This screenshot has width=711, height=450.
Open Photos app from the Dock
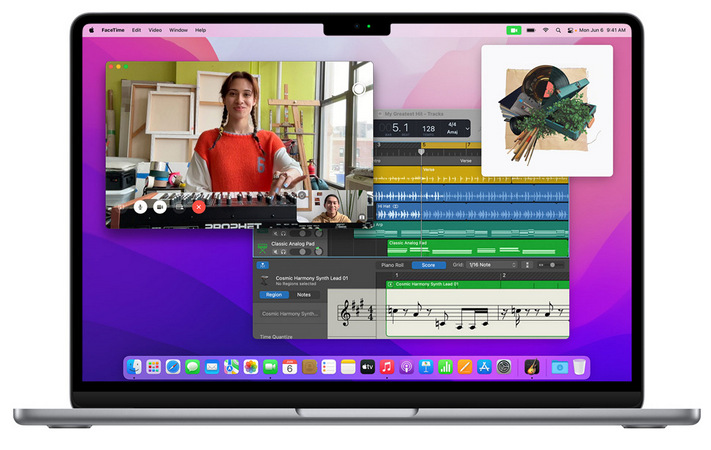pyautogui.click(x=251, y=367)
